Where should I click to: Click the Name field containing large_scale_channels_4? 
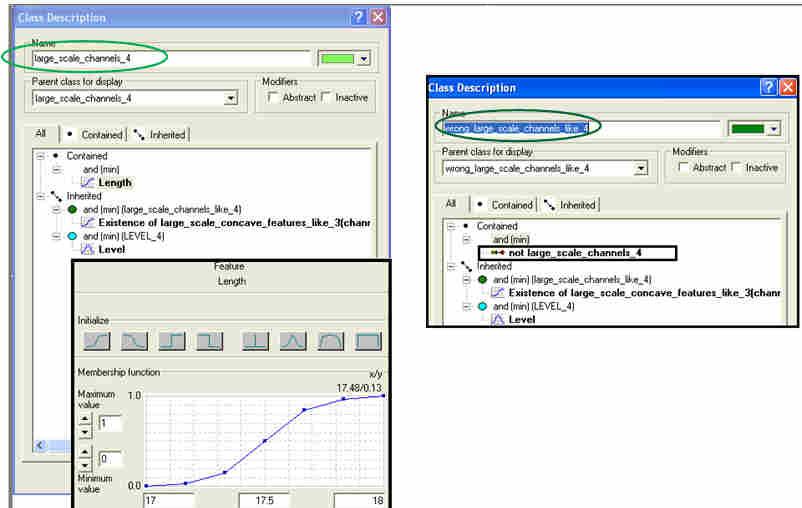coord(171,58)
